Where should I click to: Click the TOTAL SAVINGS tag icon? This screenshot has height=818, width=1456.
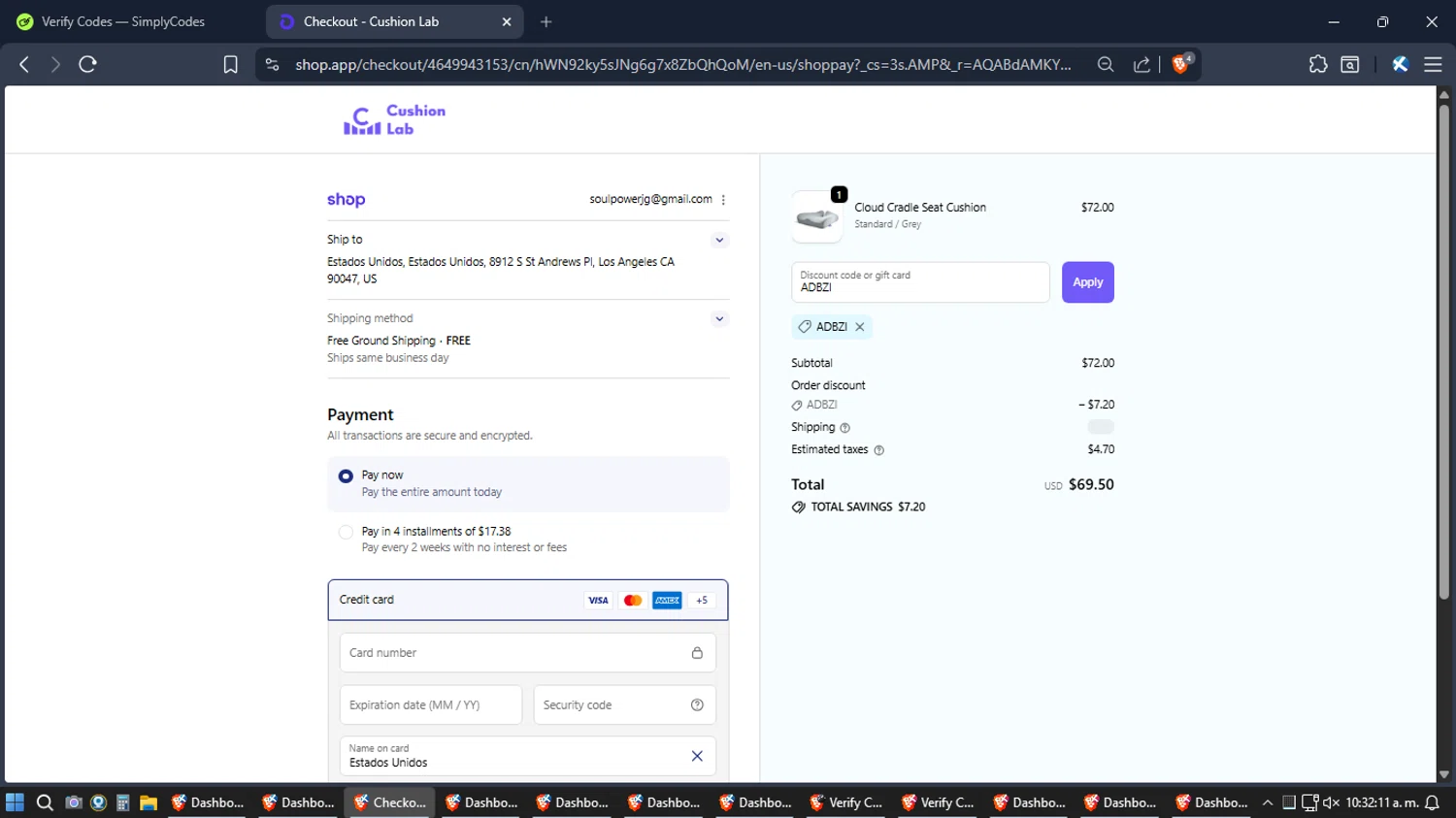[x=799, y=507]
